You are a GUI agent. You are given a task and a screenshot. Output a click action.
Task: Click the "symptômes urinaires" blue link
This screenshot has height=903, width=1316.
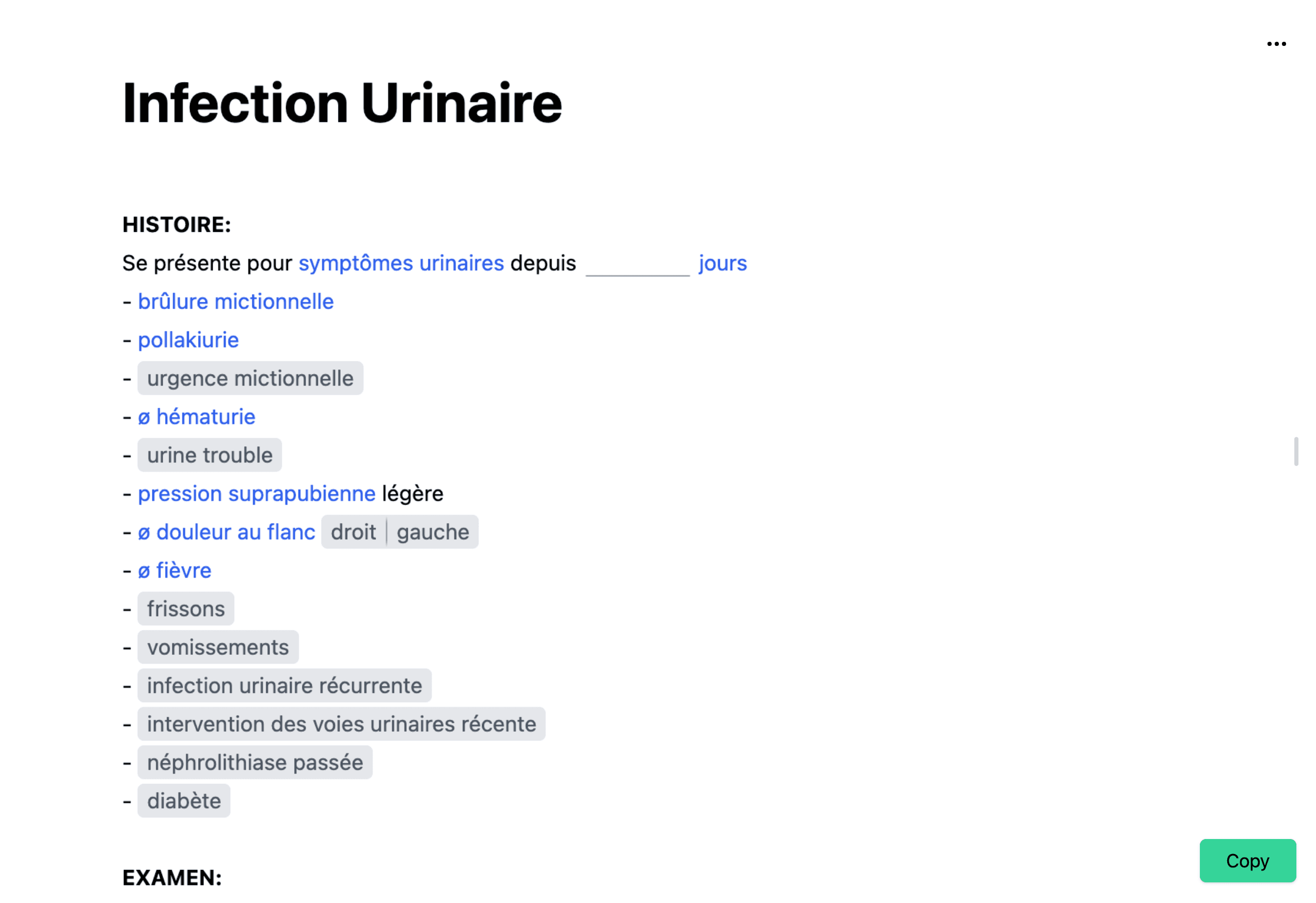pos(402,263)
